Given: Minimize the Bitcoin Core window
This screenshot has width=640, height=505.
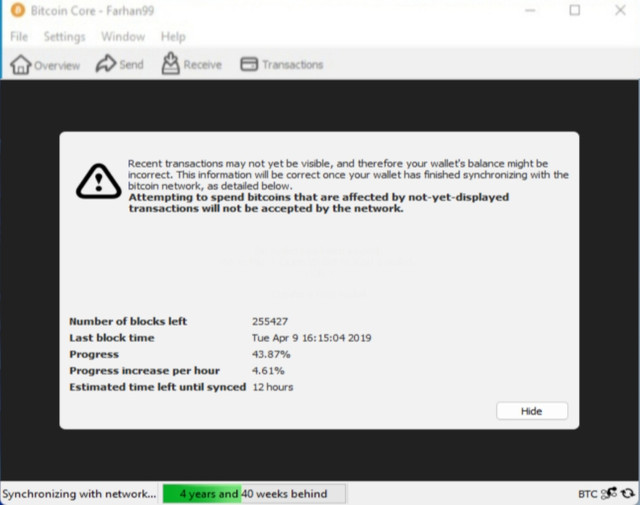Looking at the screenshot, I should tap(530, 10).
